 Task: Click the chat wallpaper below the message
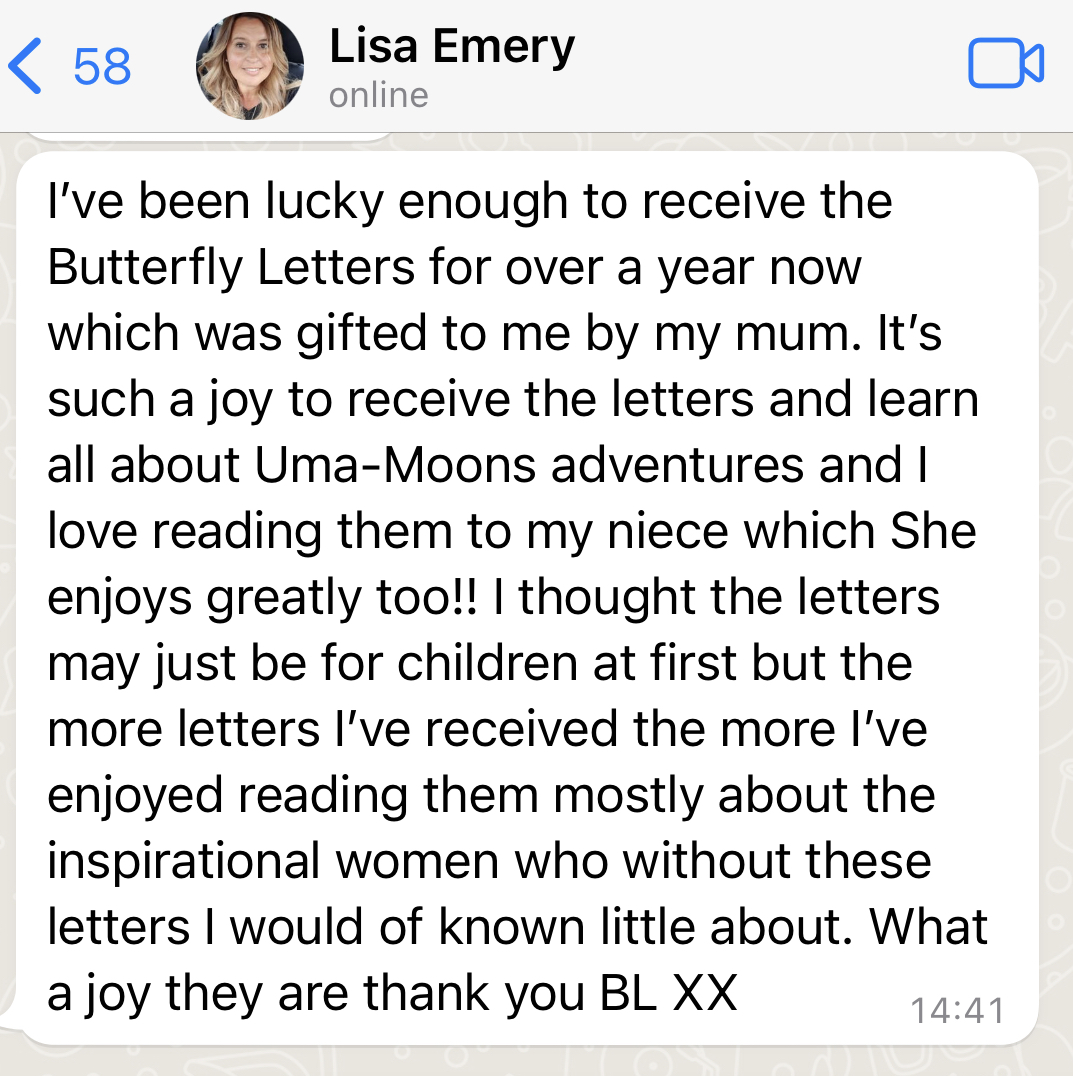[536, 1059]
